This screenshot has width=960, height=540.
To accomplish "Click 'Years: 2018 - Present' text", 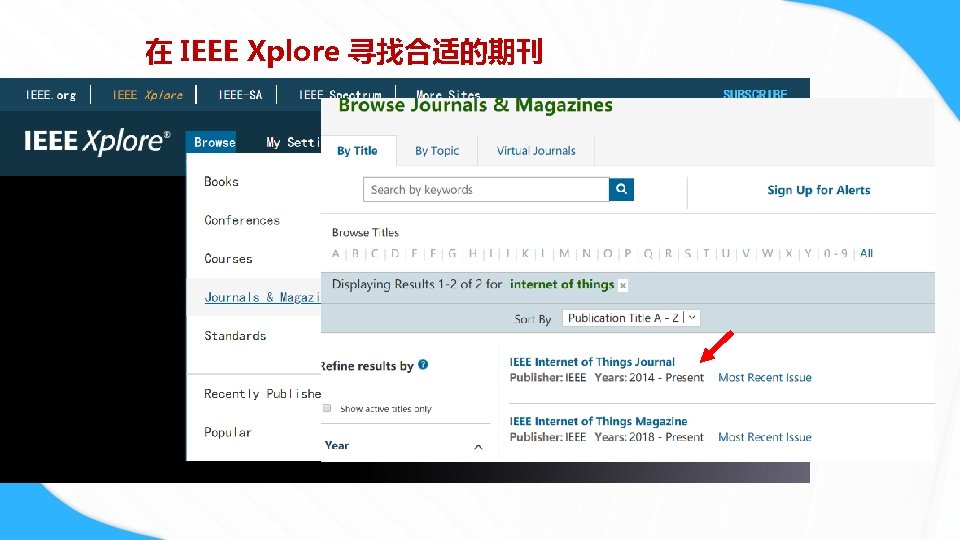I will (649, 437).
